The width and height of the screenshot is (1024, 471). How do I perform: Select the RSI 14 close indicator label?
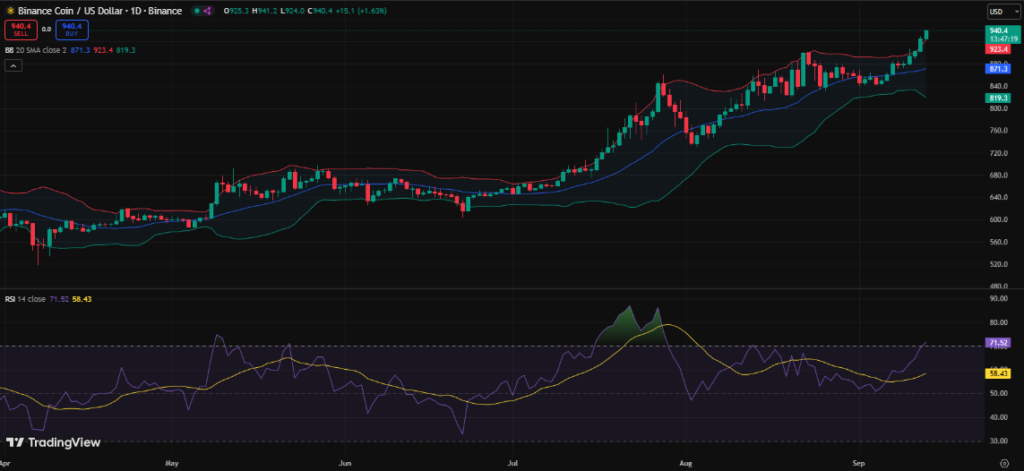(26, 299)
